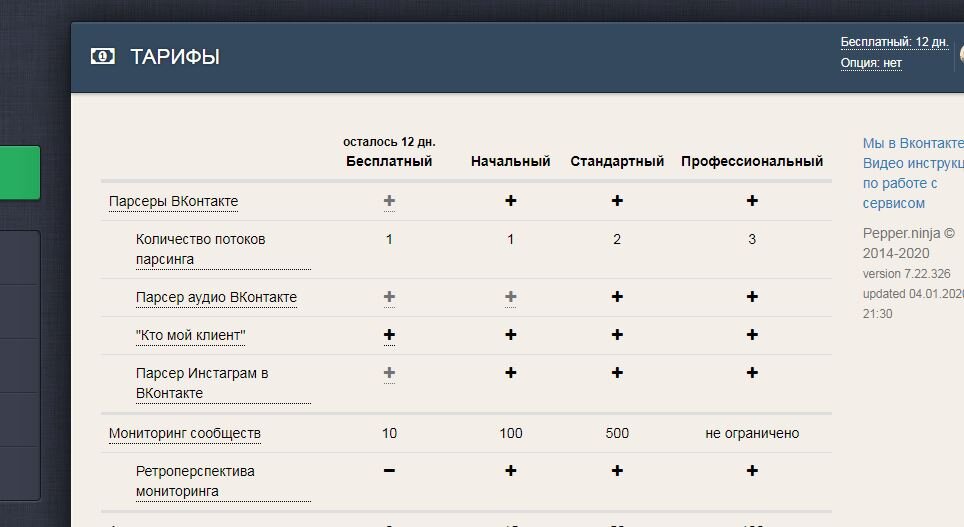The image size is (964, 527).
Task: Click the 'осталось 12 дн.' text
Action: pos(389,142)
